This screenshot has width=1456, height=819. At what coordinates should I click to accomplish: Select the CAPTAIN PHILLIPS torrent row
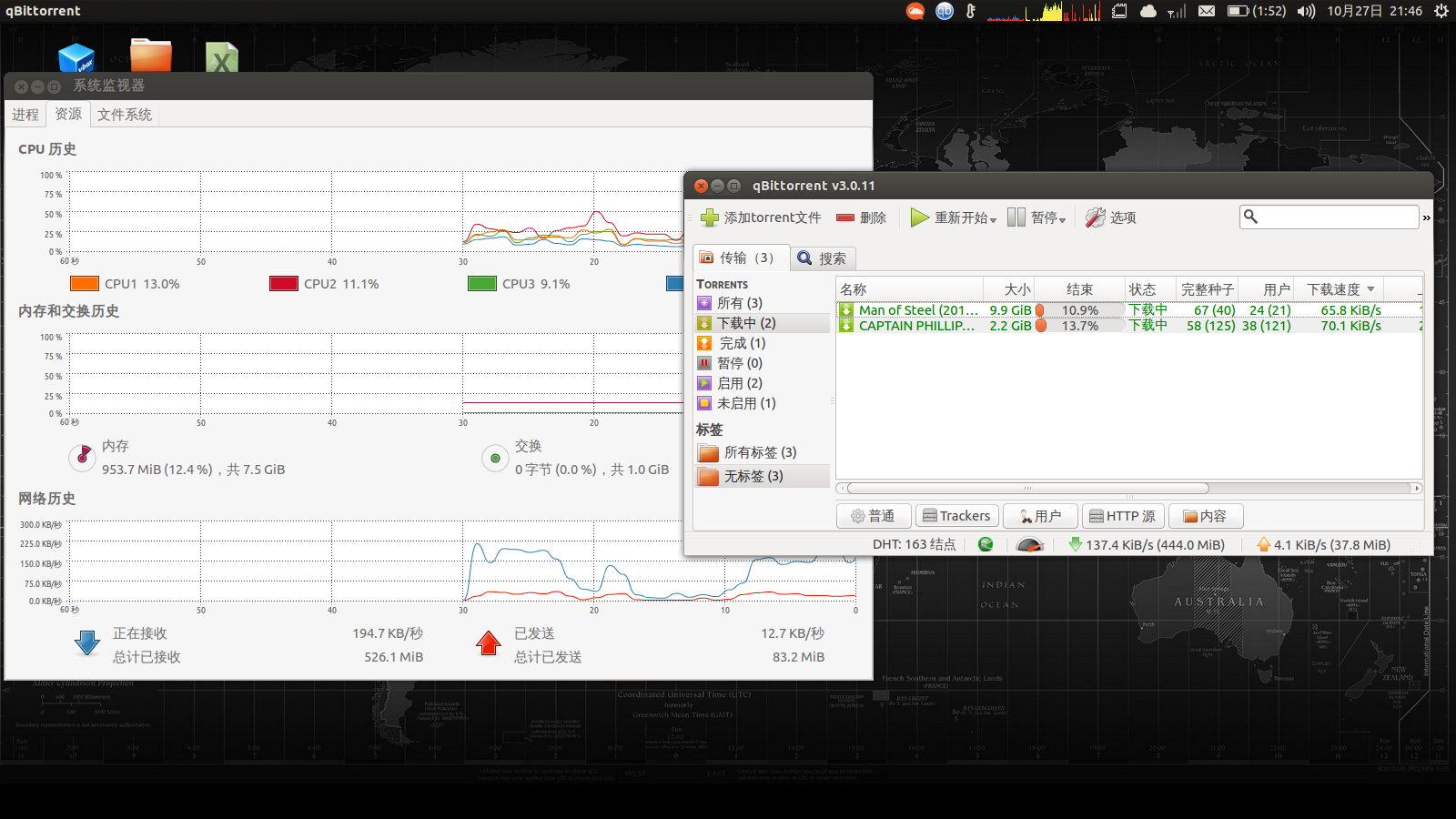point(1128,326)
